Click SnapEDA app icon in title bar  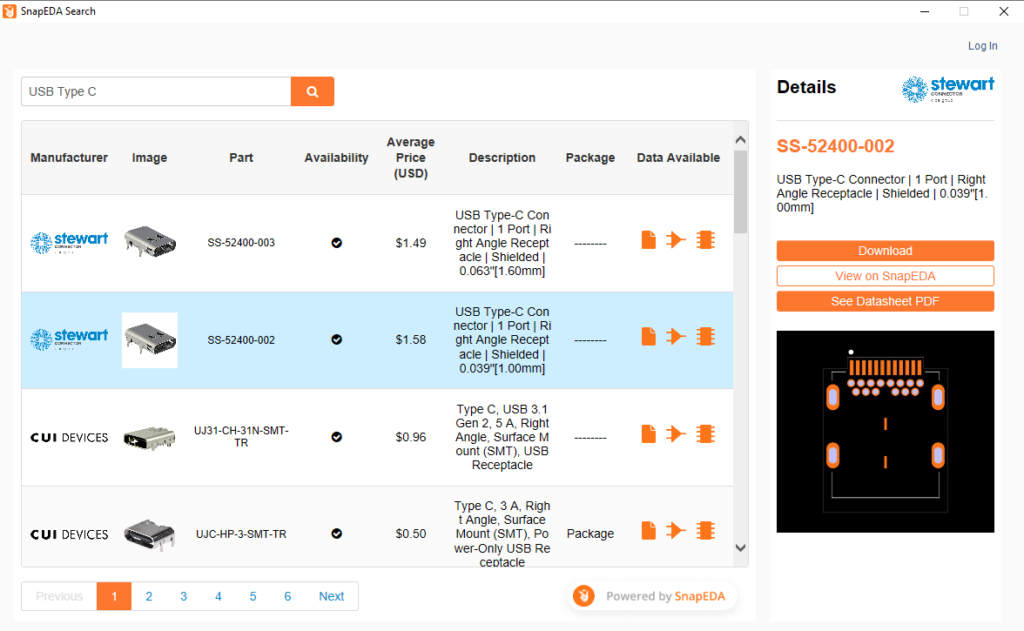point(10,11)
